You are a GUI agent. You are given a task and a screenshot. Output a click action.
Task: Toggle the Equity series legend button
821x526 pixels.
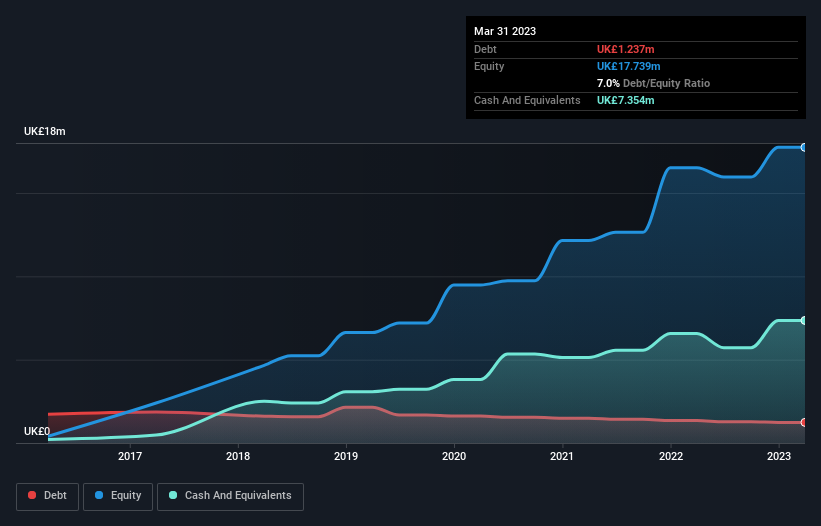tap(118, 496)
